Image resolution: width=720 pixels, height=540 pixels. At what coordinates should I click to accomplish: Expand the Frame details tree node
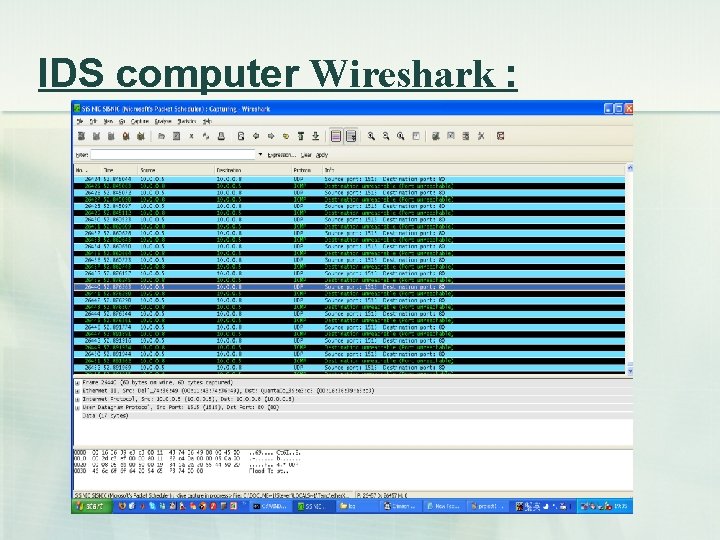click(77, 383)
